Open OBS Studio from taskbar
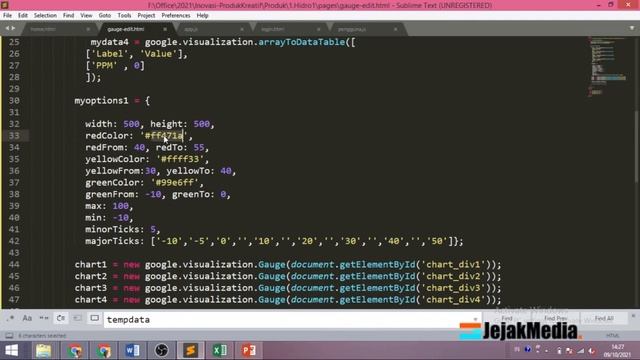The height and width of the screenshot is (360, 640). (x=162, y=351)
